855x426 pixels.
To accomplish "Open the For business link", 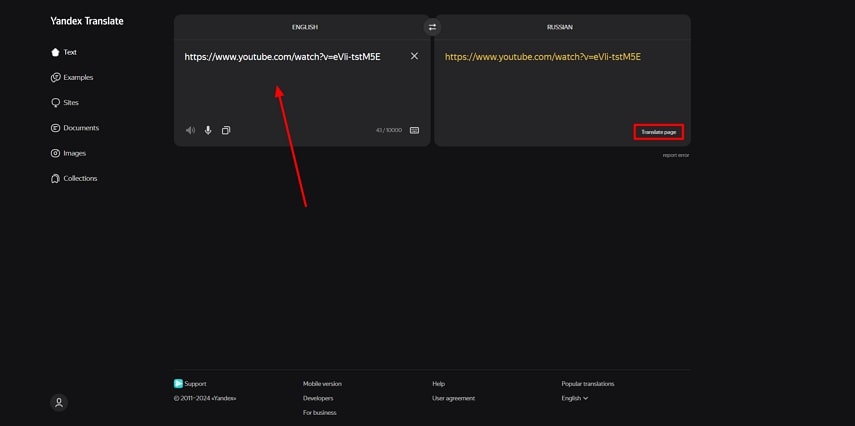I will click(320, 413).
